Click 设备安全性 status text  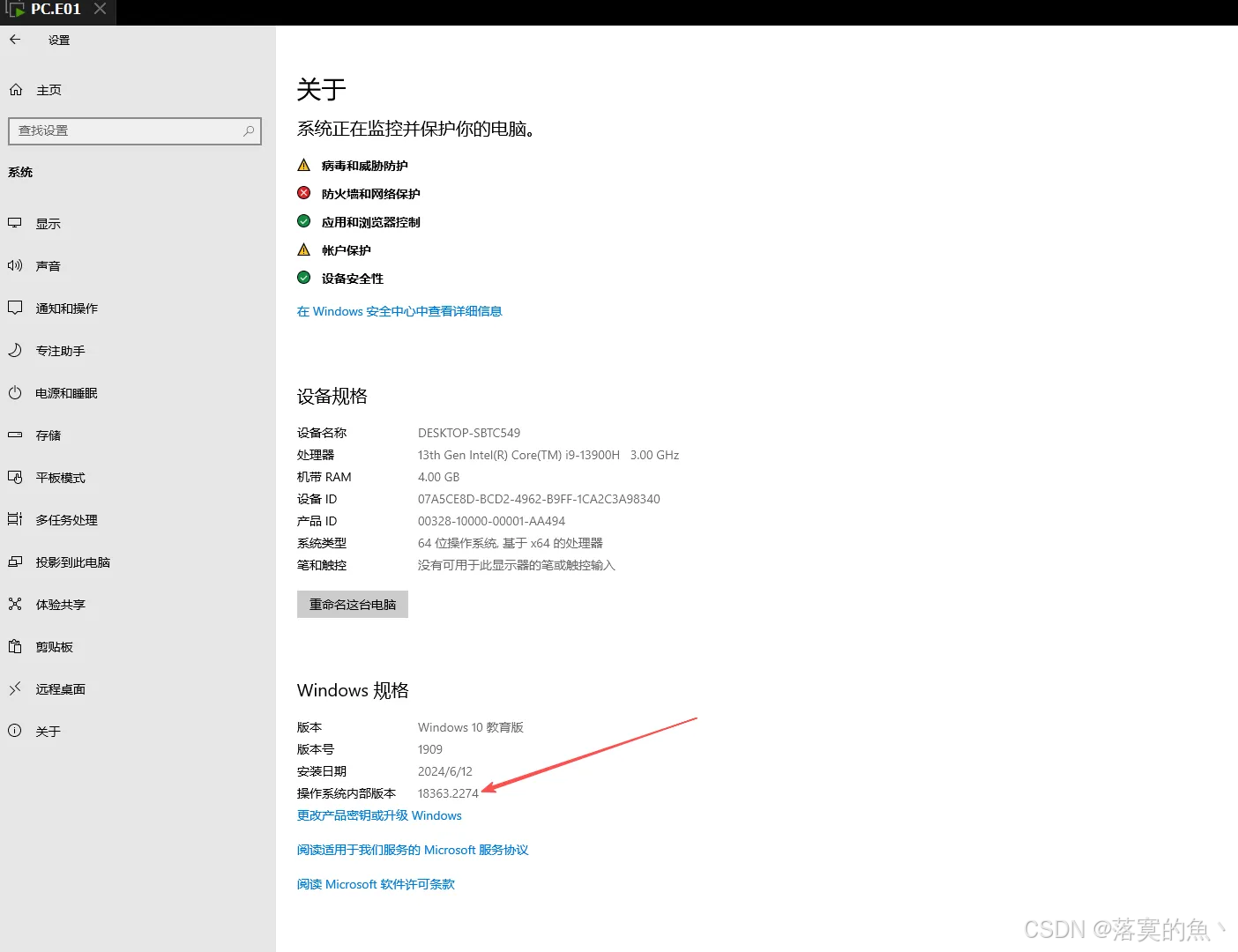352,279
